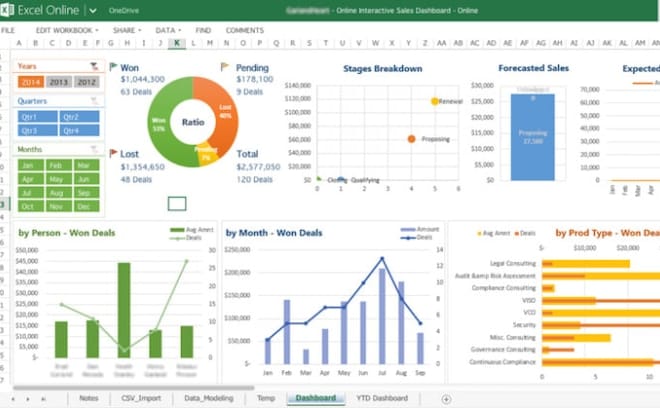Click the red Lost flag icon
Image resolution: width=660 pixels, height=408 pixels.
pos(113,153)
